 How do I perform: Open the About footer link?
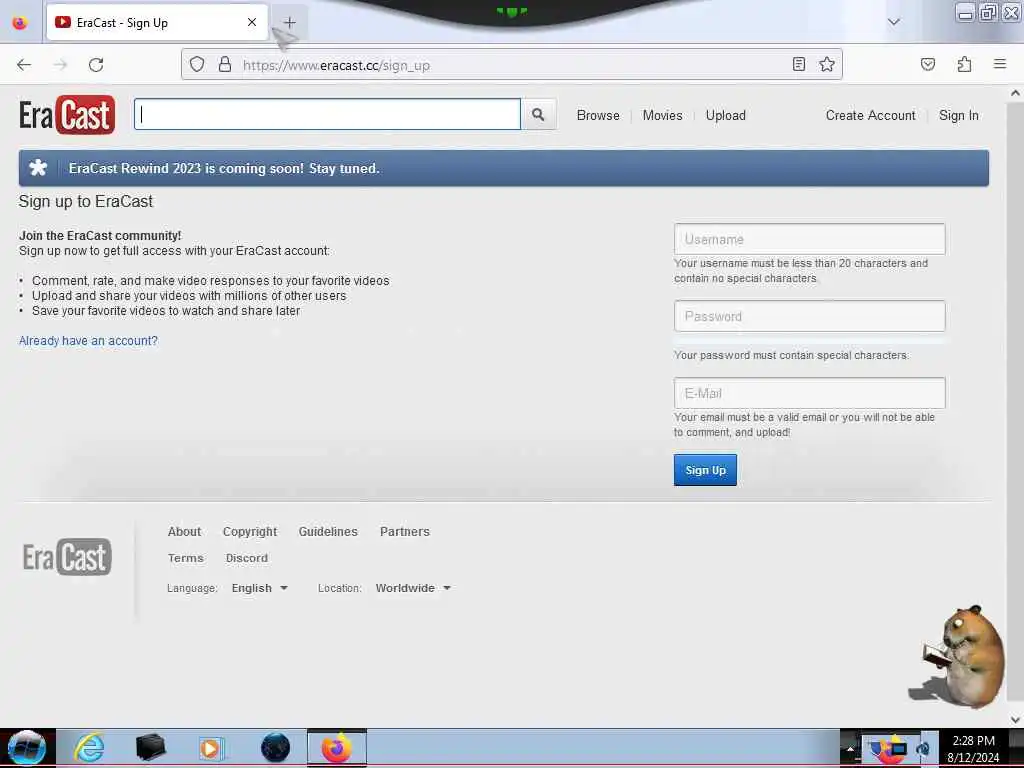(x=184, y=532)
